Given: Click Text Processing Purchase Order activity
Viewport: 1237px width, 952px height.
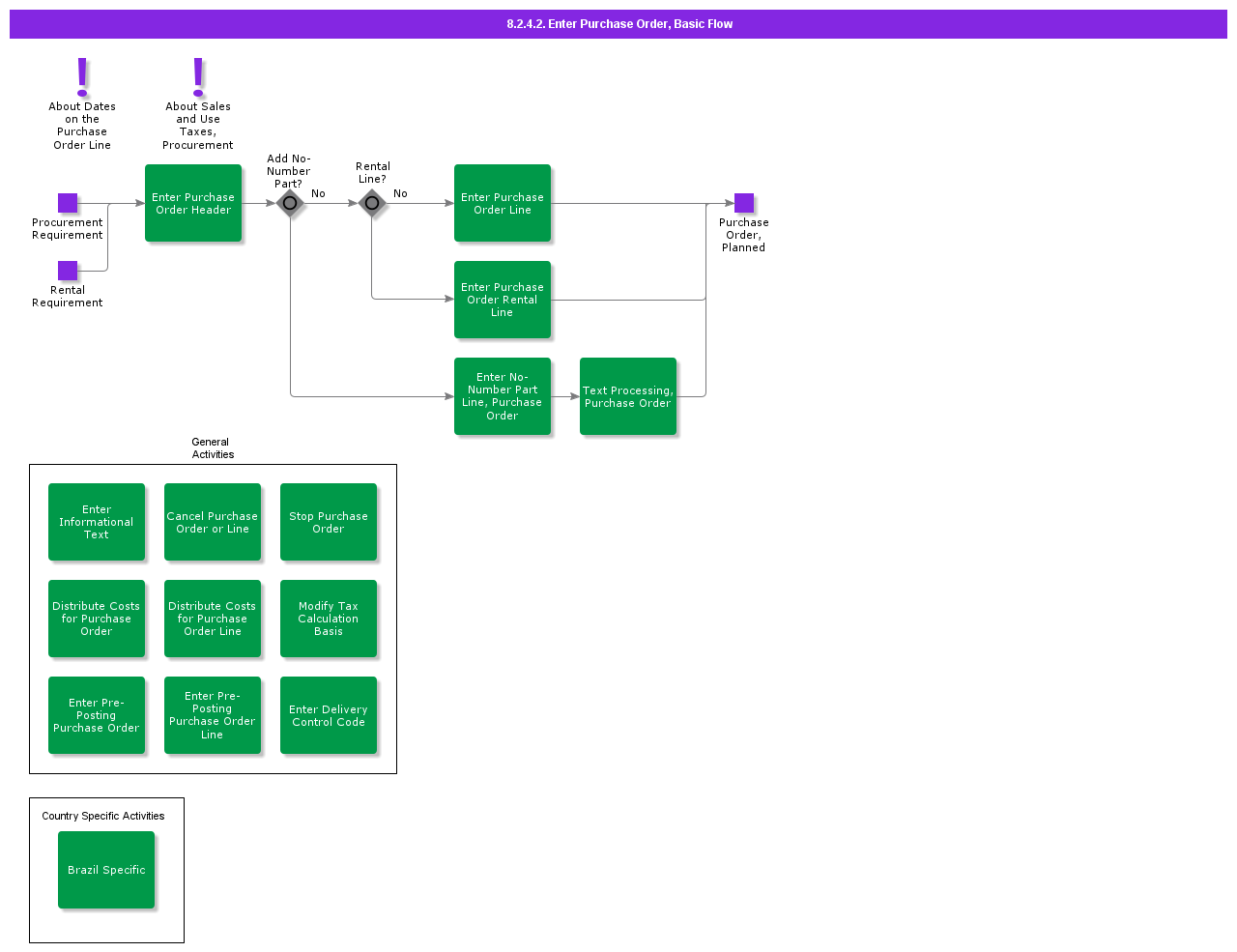Looking at the screenshot, I should (628, 396).
